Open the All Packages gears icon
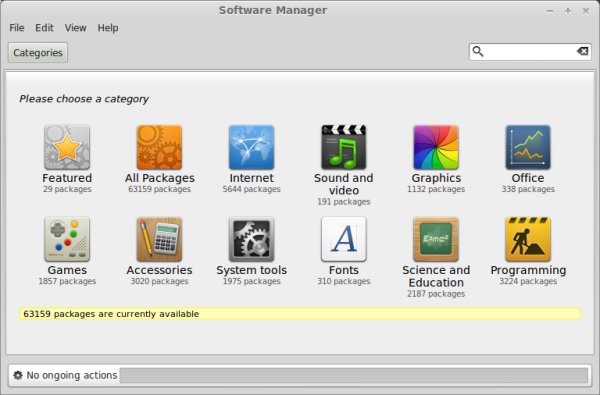The height and width of the screenshot is (395, 600). pos(159,147)
